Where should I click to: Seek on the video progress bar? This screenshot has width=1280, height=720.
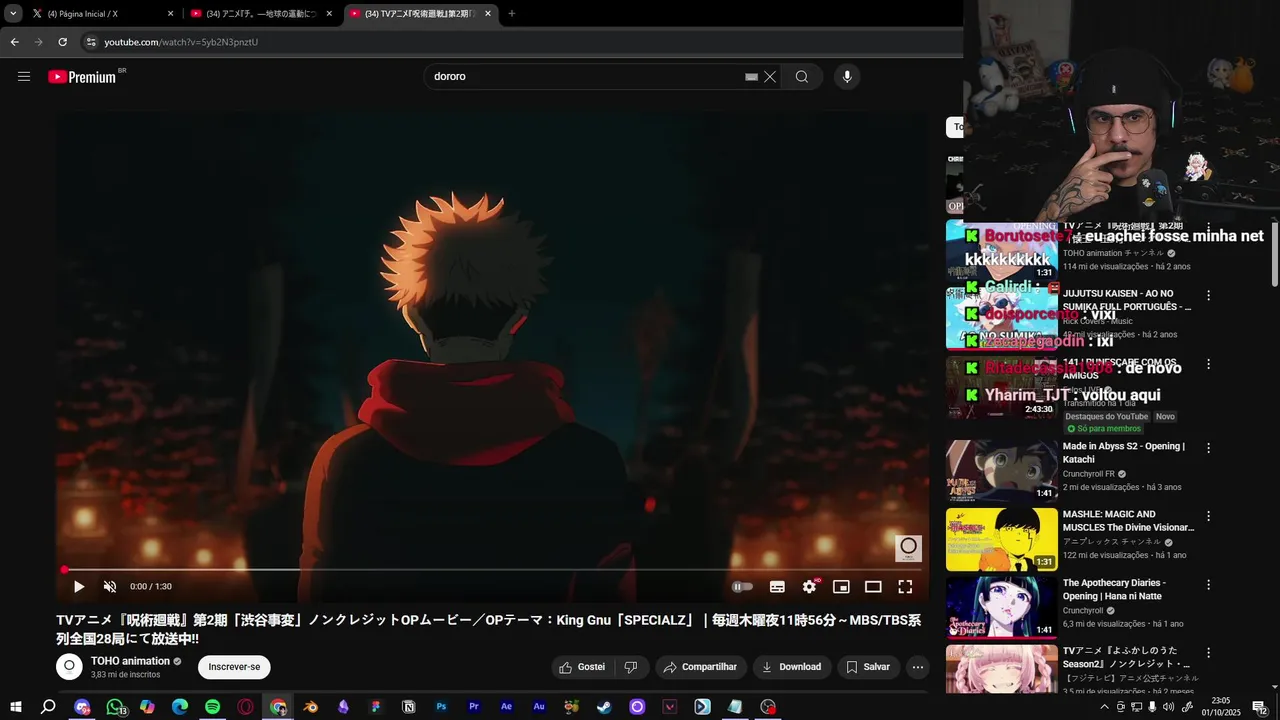(x=492, y=570)
